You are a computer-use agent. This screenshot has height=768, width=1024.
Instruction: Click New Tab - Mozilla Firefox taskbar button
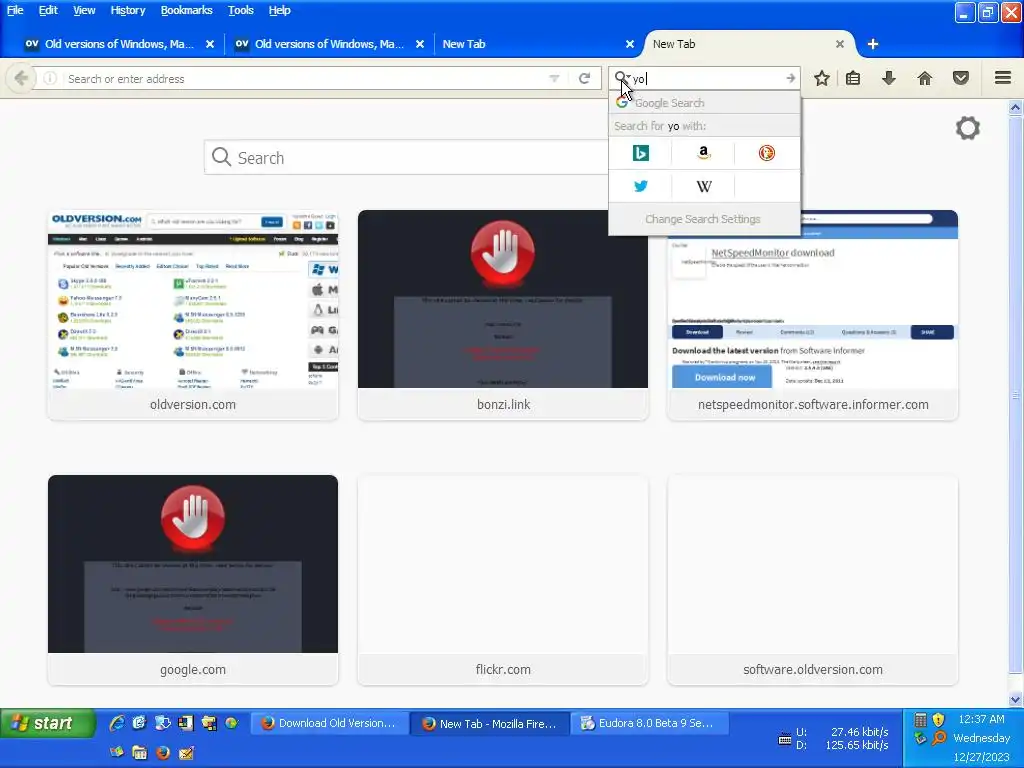490,724
